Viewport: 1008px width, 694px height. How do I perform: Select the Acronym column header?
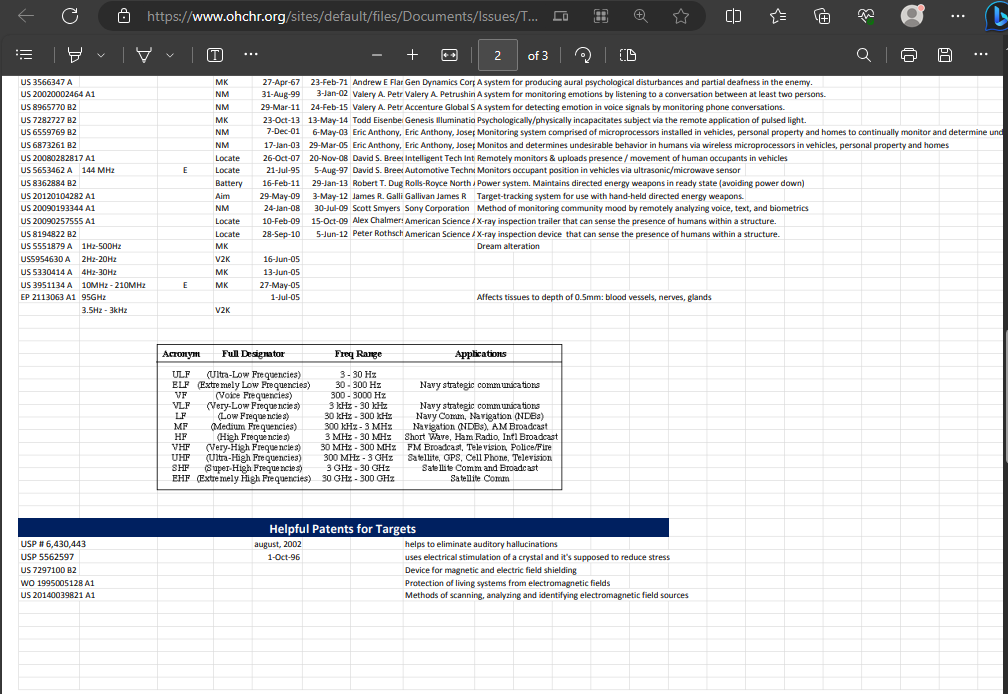tap(181, 354)
